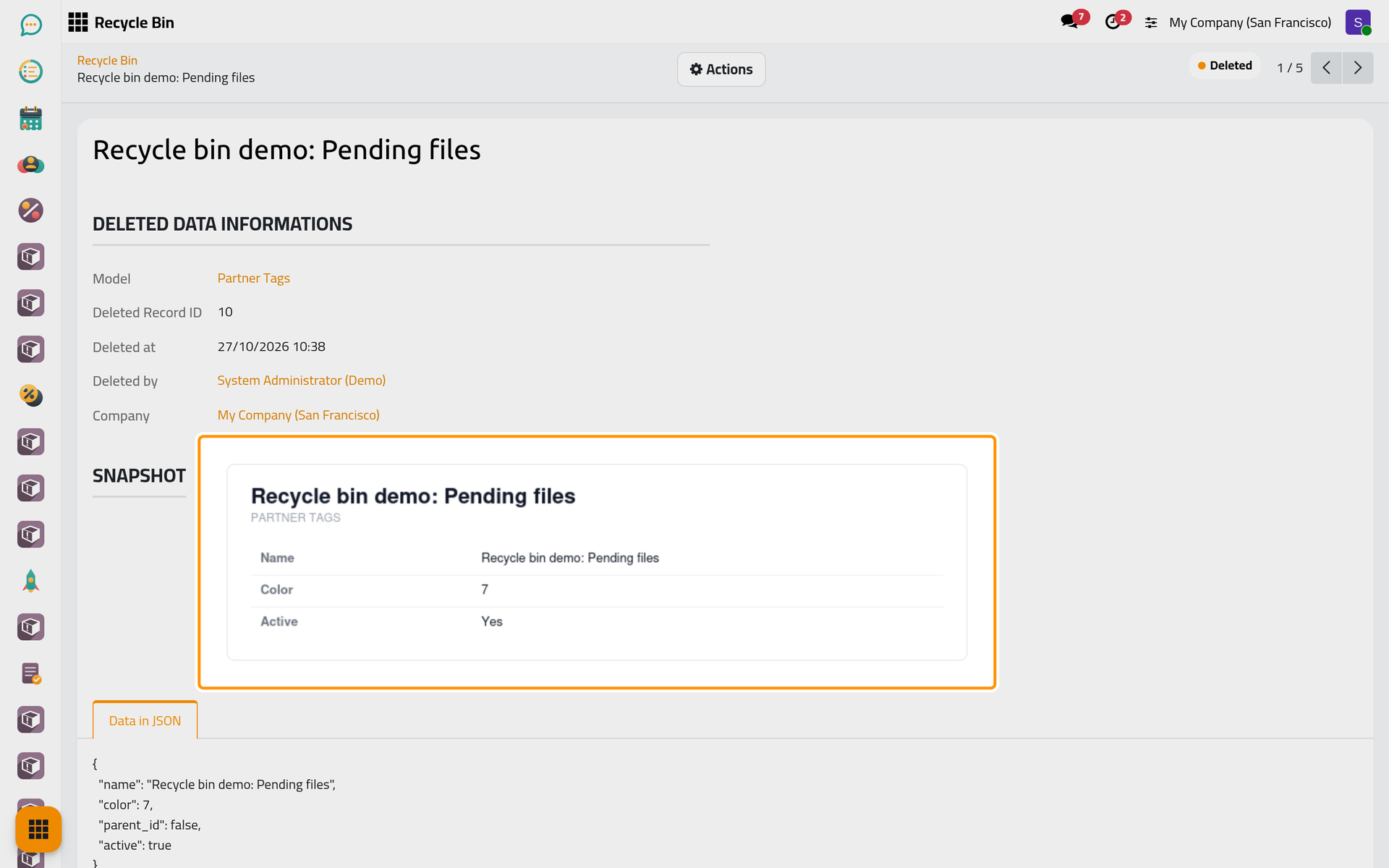The height and width of the screenshot is (868, 1389).
Task: Click the Deleted at value 27/10/2026 10:38
Action: pyautogui.click(x=271, y=347)
